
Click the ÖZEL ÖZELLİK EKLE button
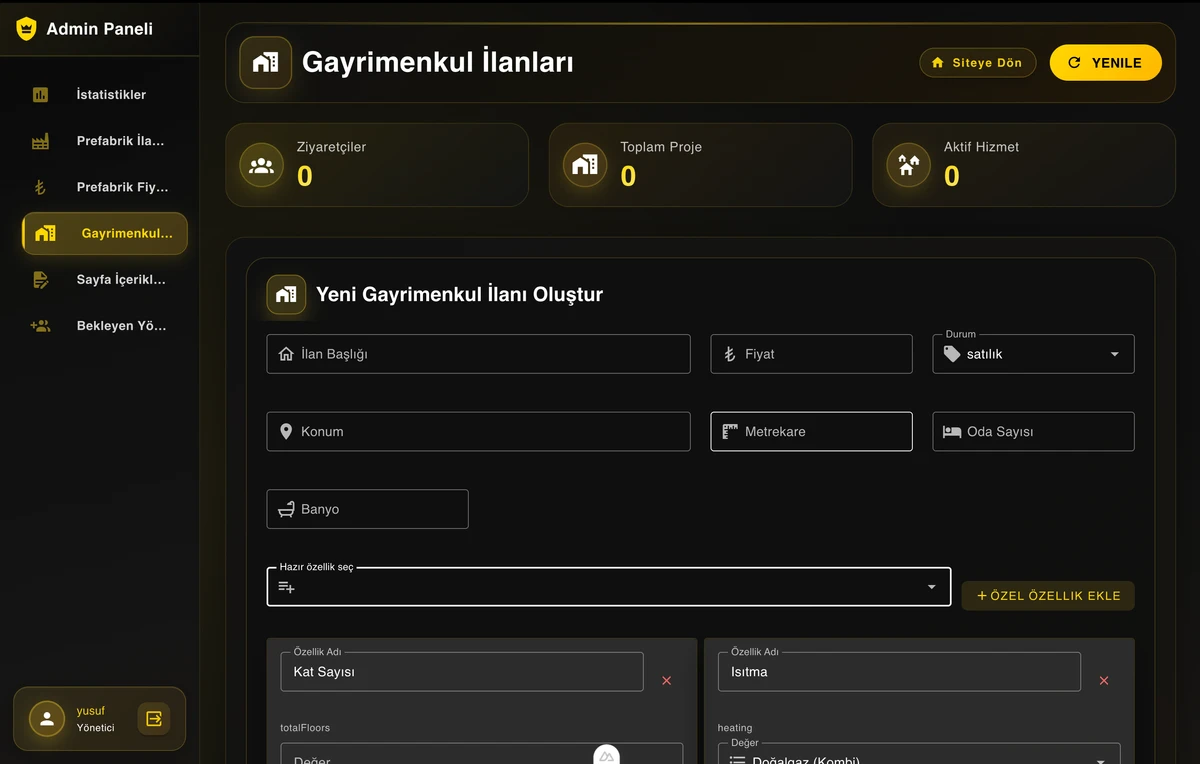(1048, 596)
